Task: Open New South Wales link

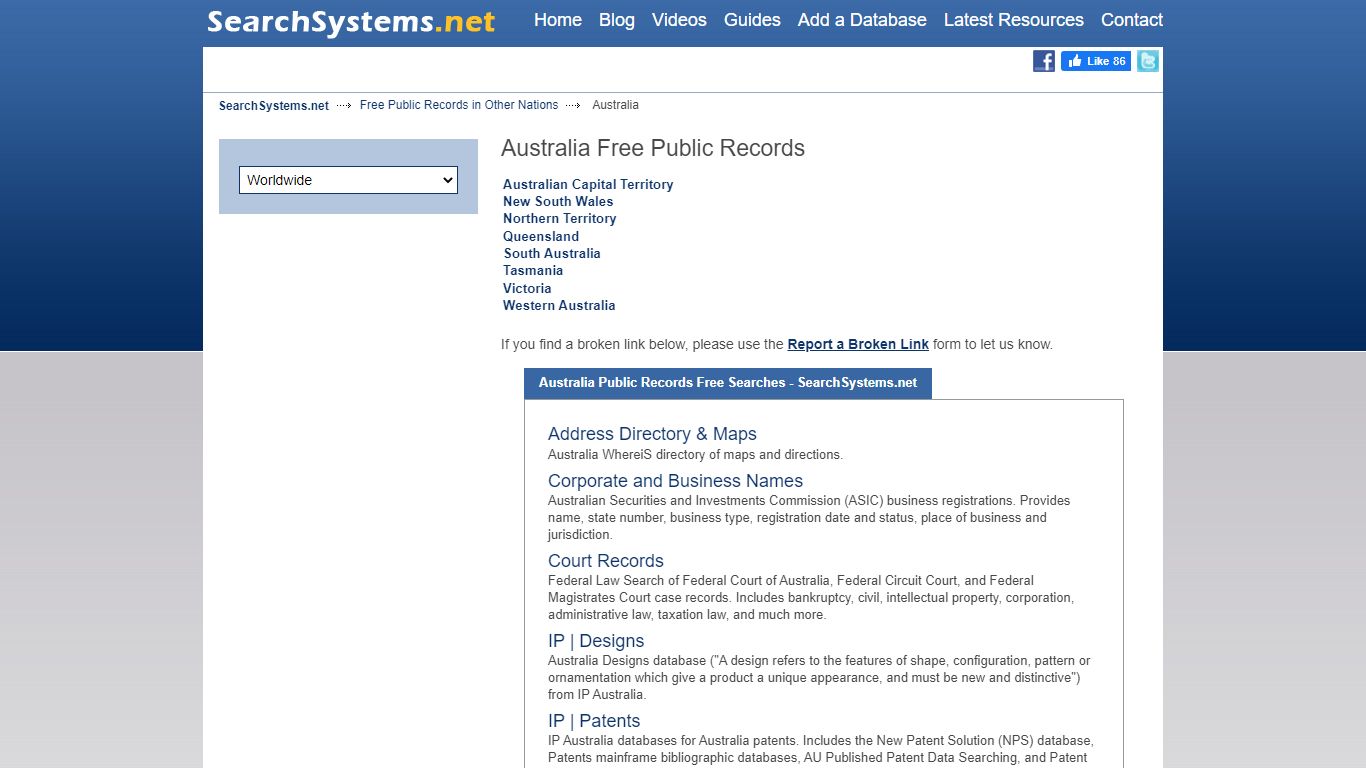Action: tap(558, 201)
